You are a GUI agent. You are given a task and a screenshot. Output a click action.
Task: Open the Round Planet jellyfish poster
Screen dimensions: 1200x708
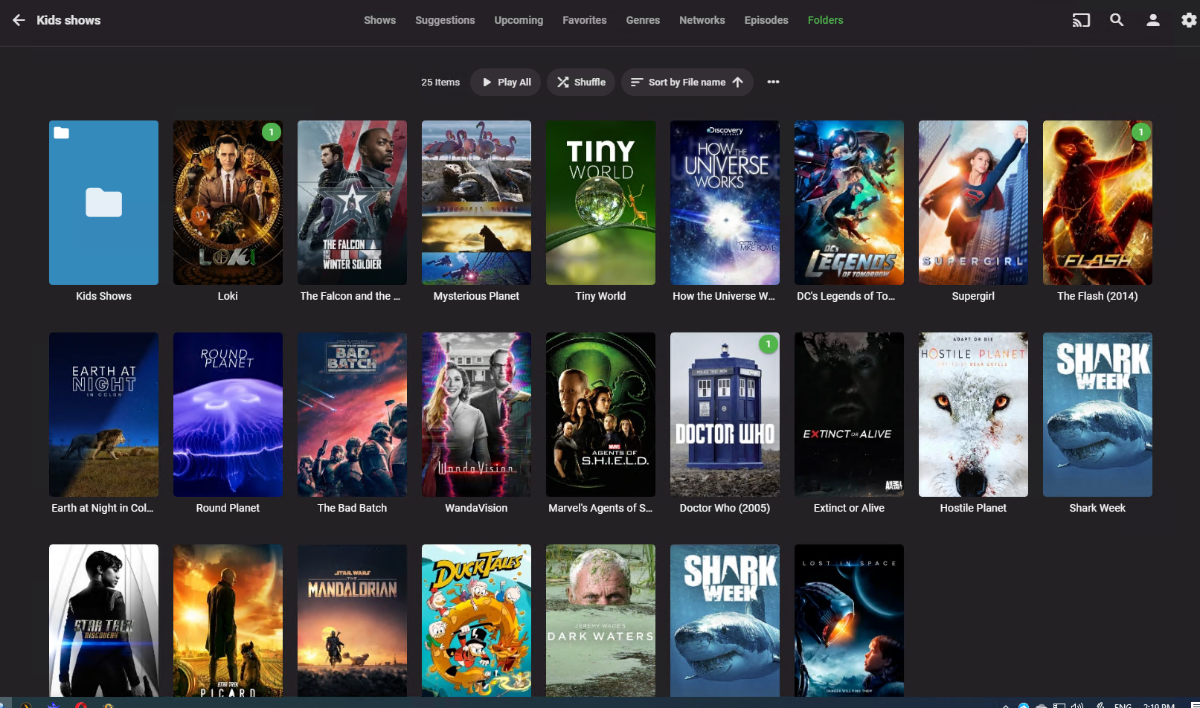point(228,415)
